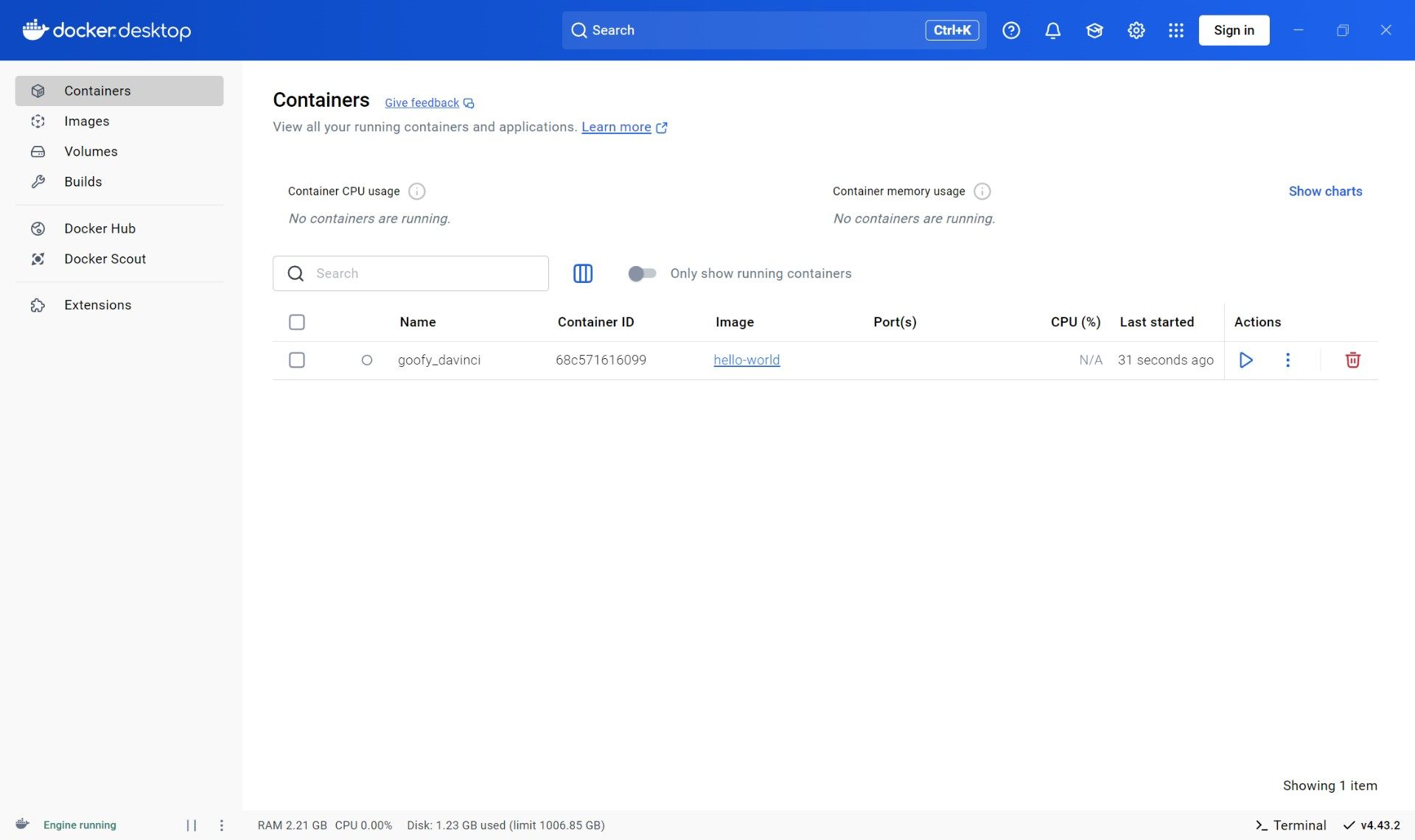
Task: Select the goofy_davinci row checkbox
Action: coord(297,360)
